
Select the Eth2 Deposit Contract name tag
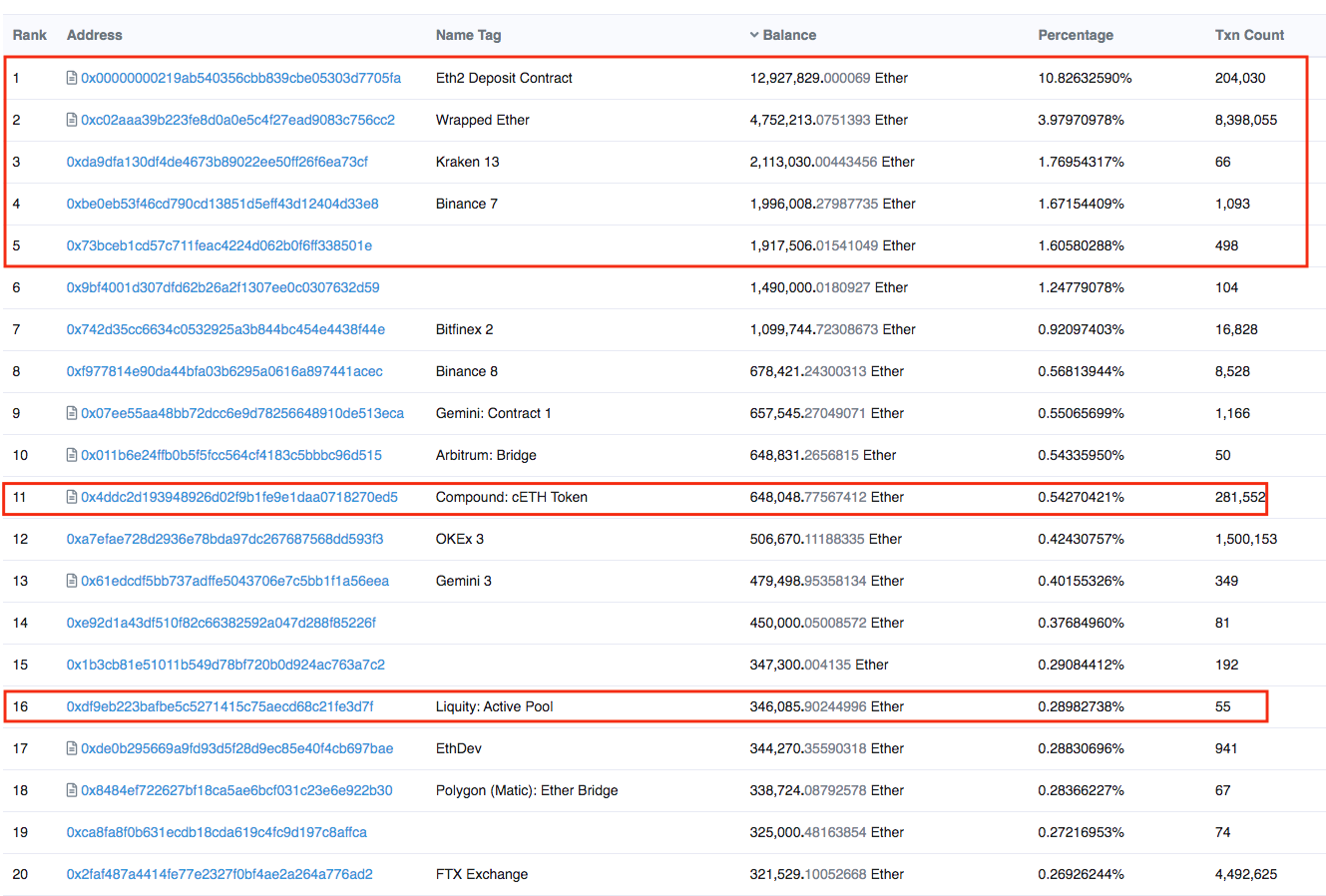[504, 78]
